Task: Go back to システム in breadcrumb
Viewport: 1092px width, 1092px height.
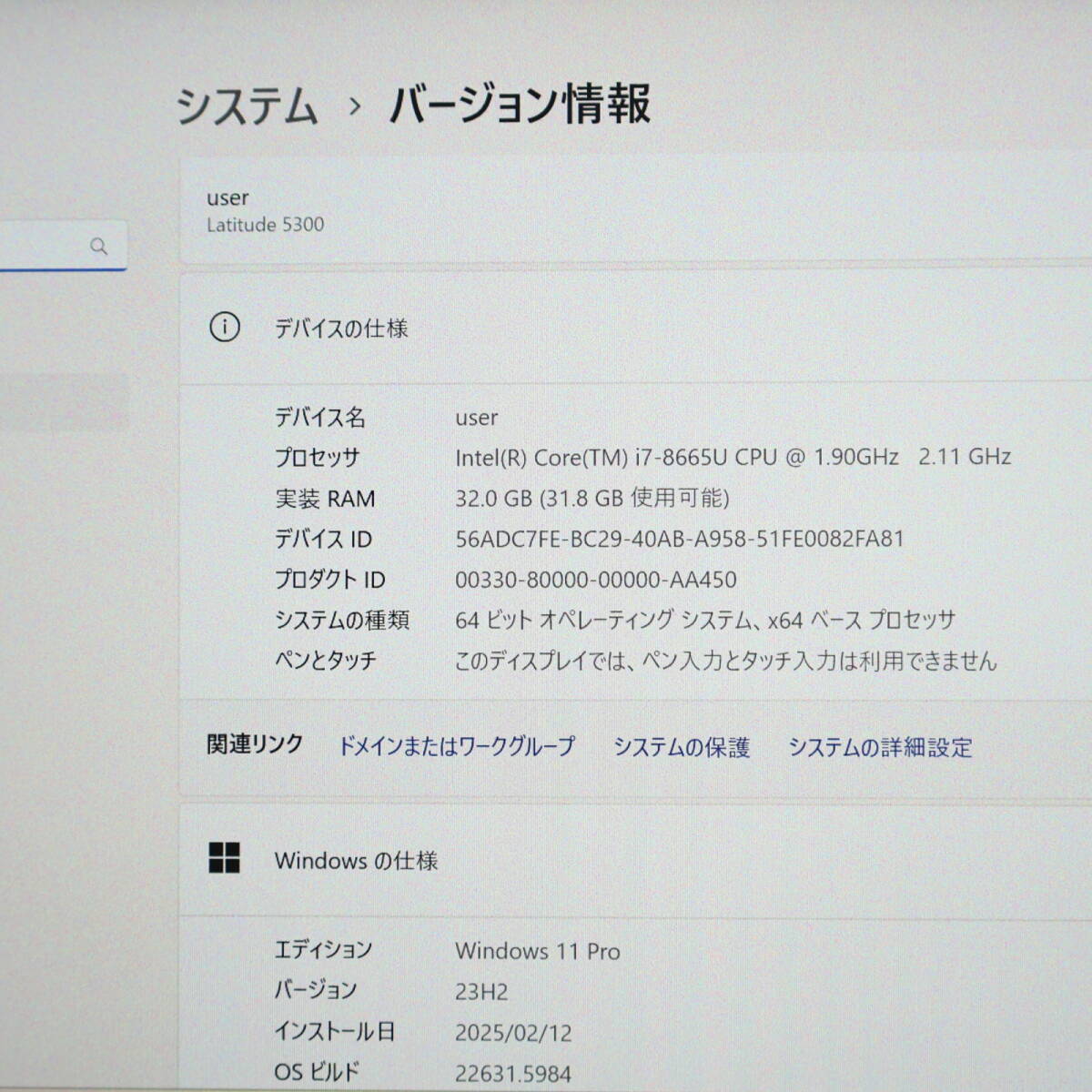Action: point(247,106)
